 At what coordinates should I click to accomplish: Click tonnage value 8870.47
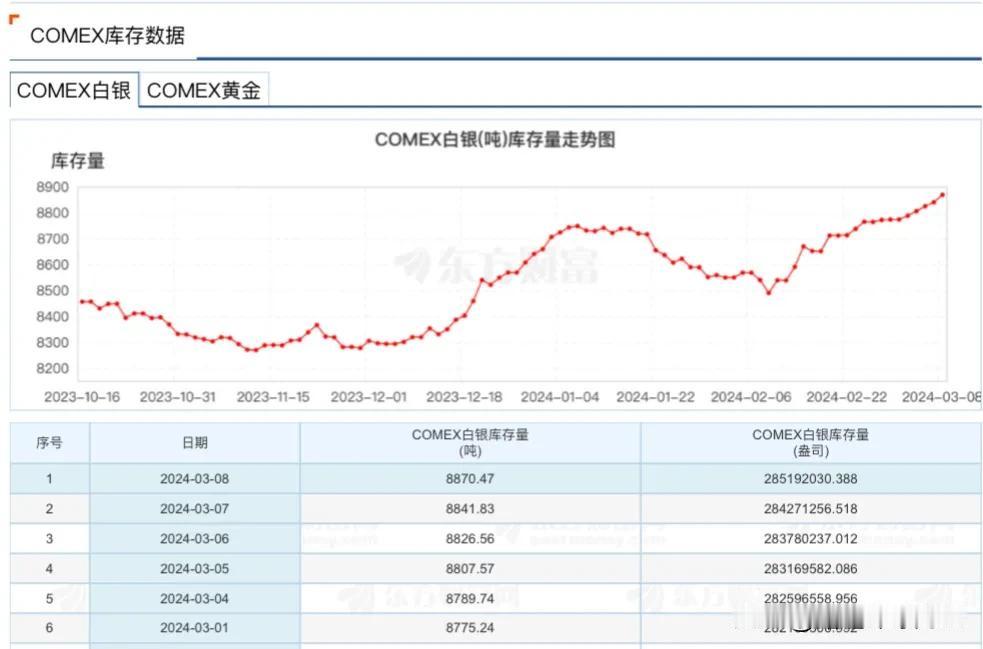pyautogui.click(x=470, y=479)
